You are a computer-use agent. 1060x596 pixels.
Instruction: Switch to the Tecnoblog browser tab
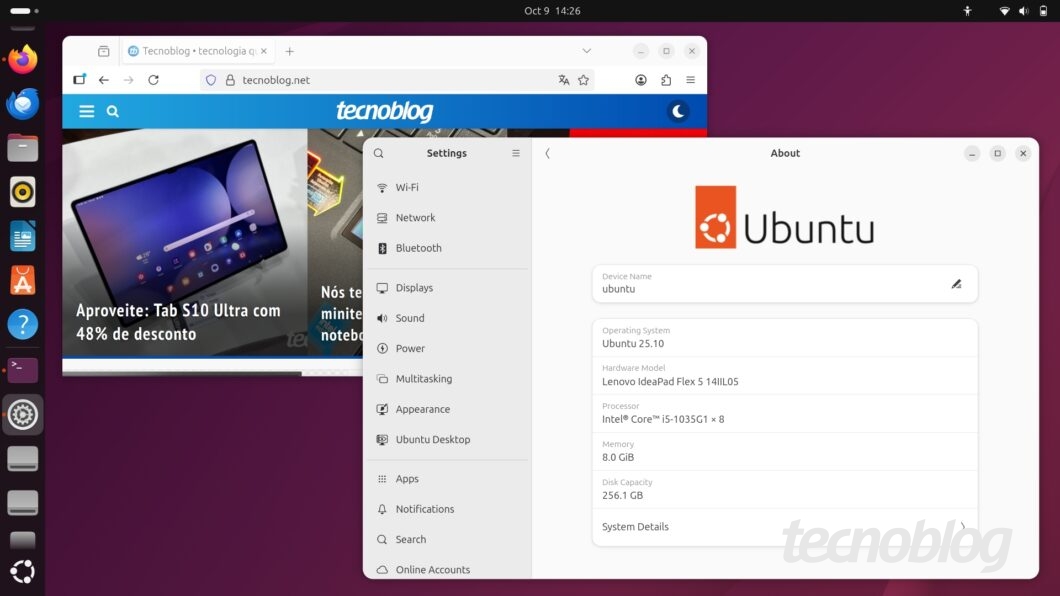click(193, 50)
